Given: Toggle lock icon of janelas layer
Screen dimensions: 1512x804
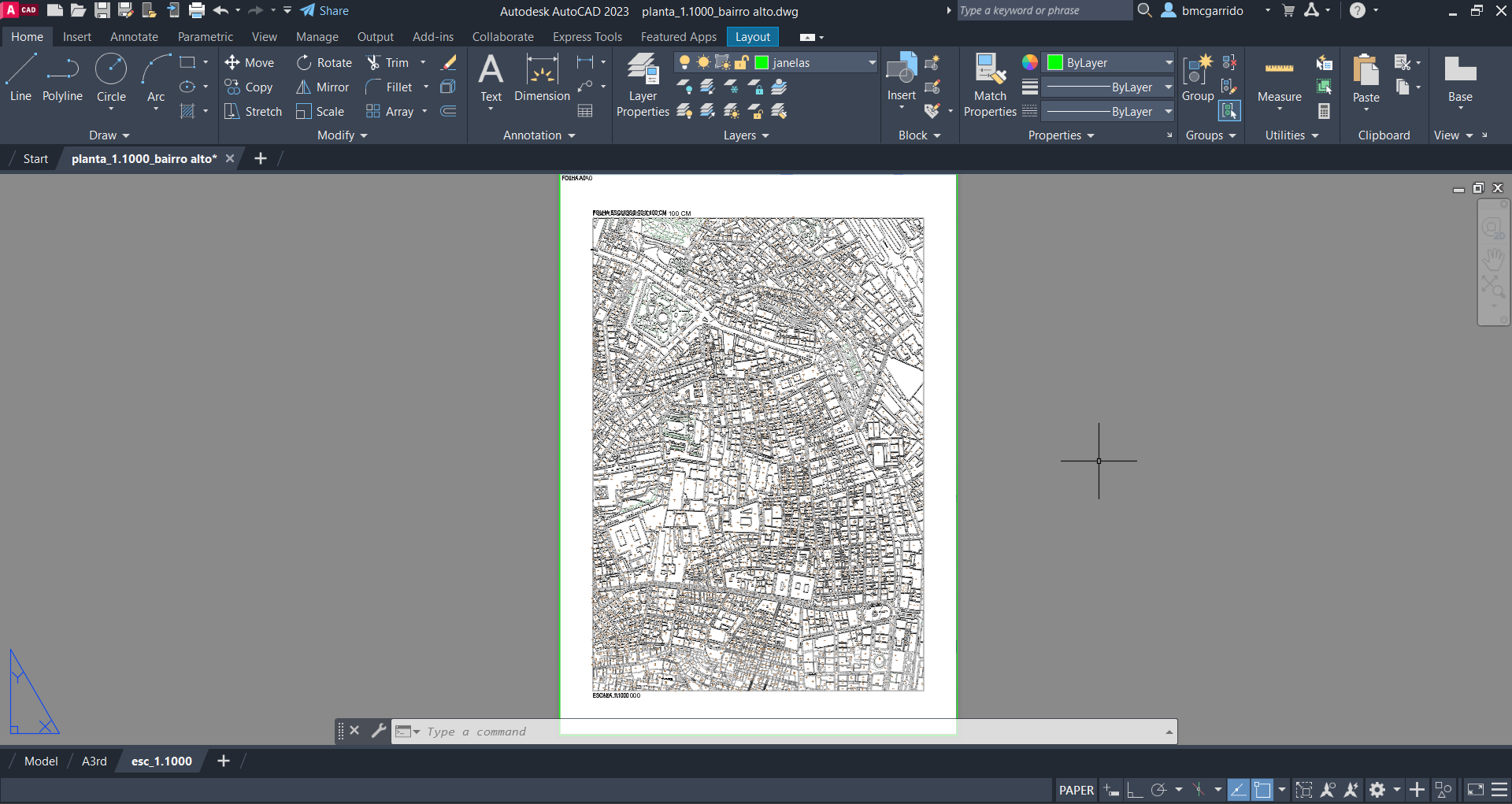Looking at the screenshot, I should click(741, 63).
